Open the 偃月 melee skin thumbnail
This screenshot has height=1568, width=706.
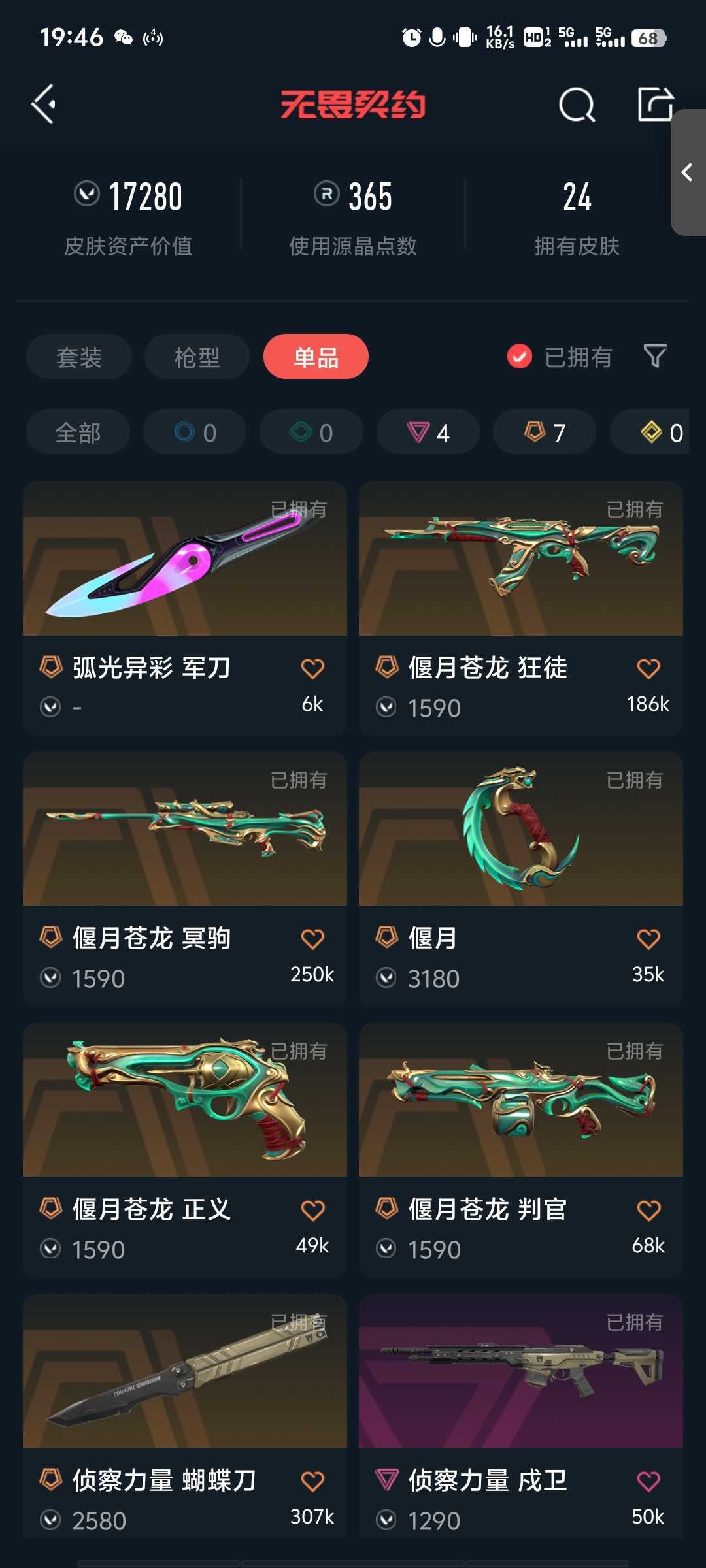[521, 828]
